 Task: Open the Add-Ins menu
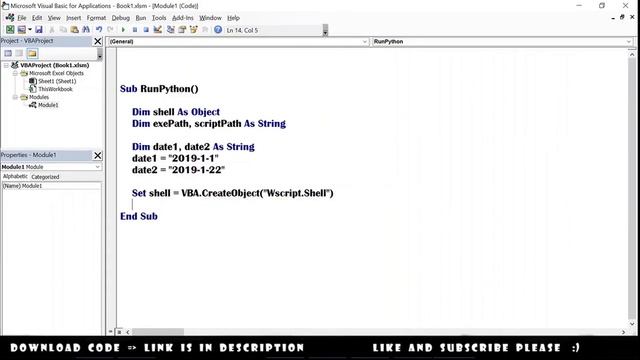tap(183, 18)
